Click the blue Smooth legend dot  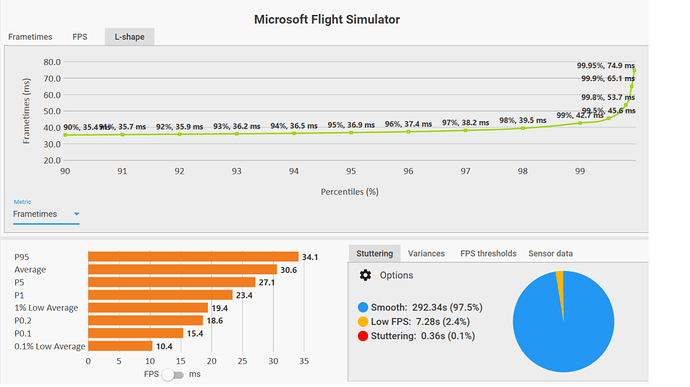coord(363,307)
